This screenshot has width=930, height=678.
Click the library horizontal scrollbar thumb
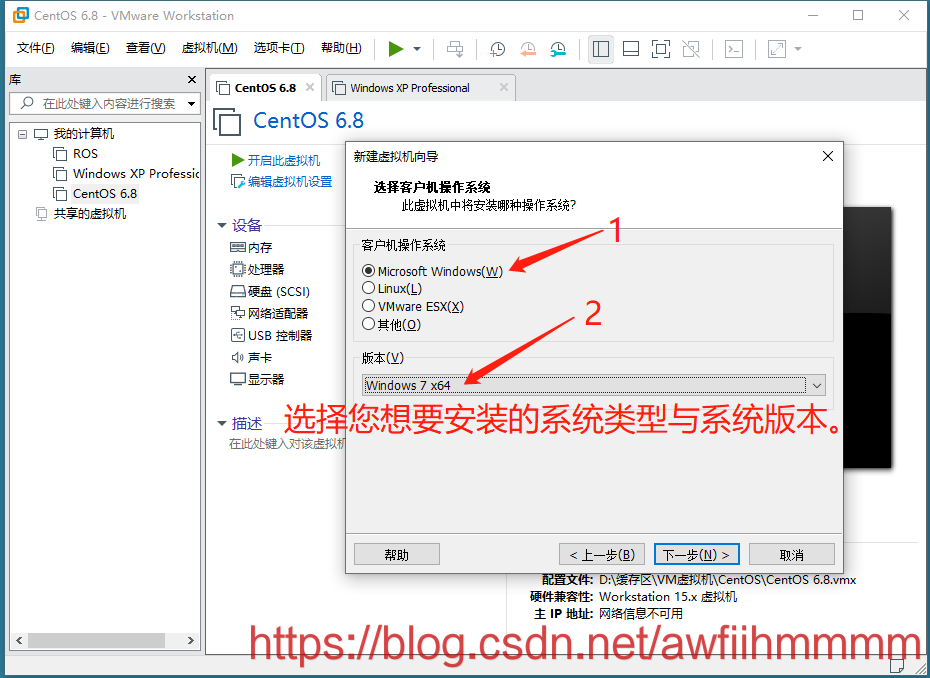[96, 641]
